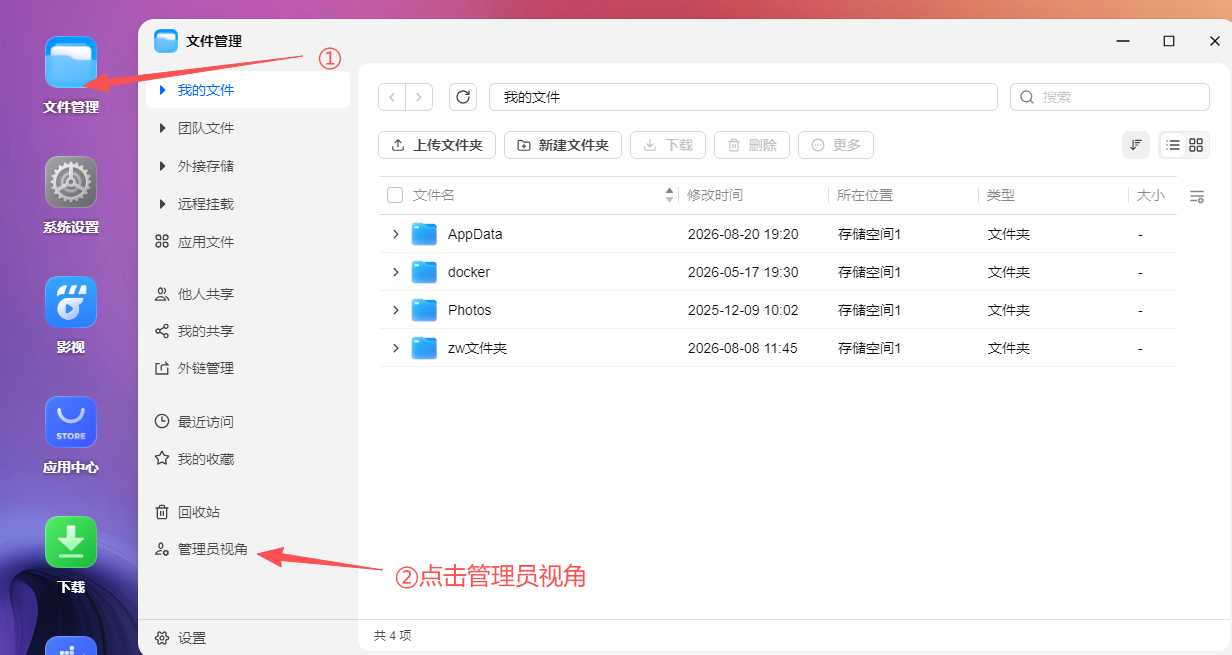Click 存储空间1 in the AppData row
Image resolution: width=1232 pixels, height=655 pixels.
tap(870, 234)
